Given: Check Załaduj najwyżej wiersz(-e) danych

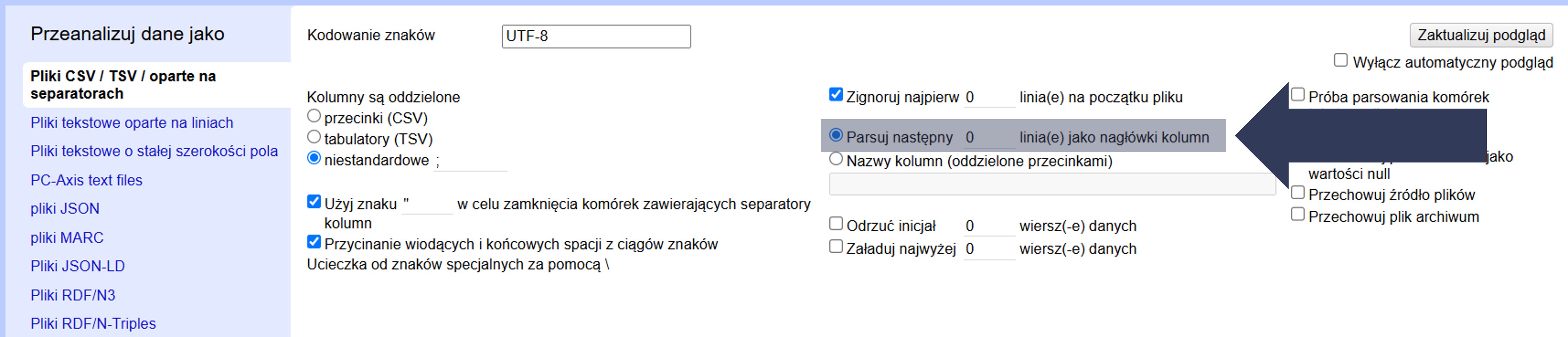Looking at the screenshot, I should [x=836, y=247].
